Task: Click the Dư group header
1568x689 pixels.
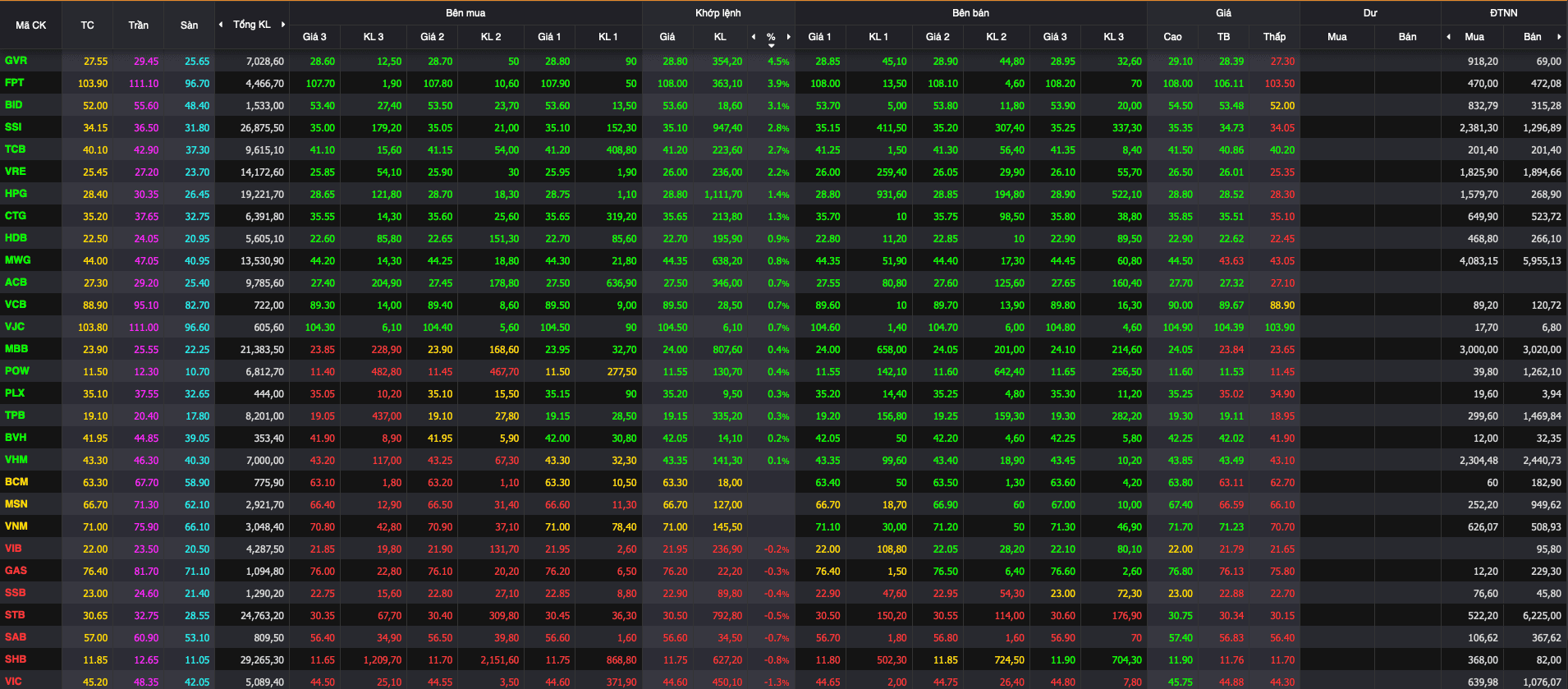Action: click(x=1370, y=13)
